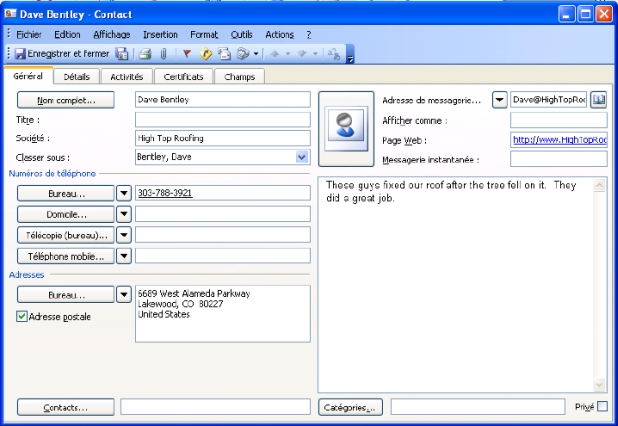Toggle the Adresse postale checkbox
Viewport: 618px width, 426px height.
[23, 317]
